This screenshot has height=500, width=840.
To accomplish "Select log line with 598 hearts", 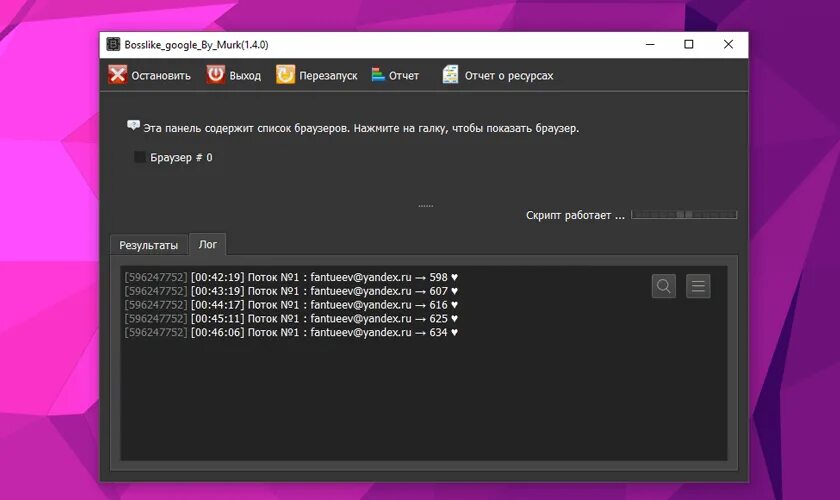I will click(291, 277).
